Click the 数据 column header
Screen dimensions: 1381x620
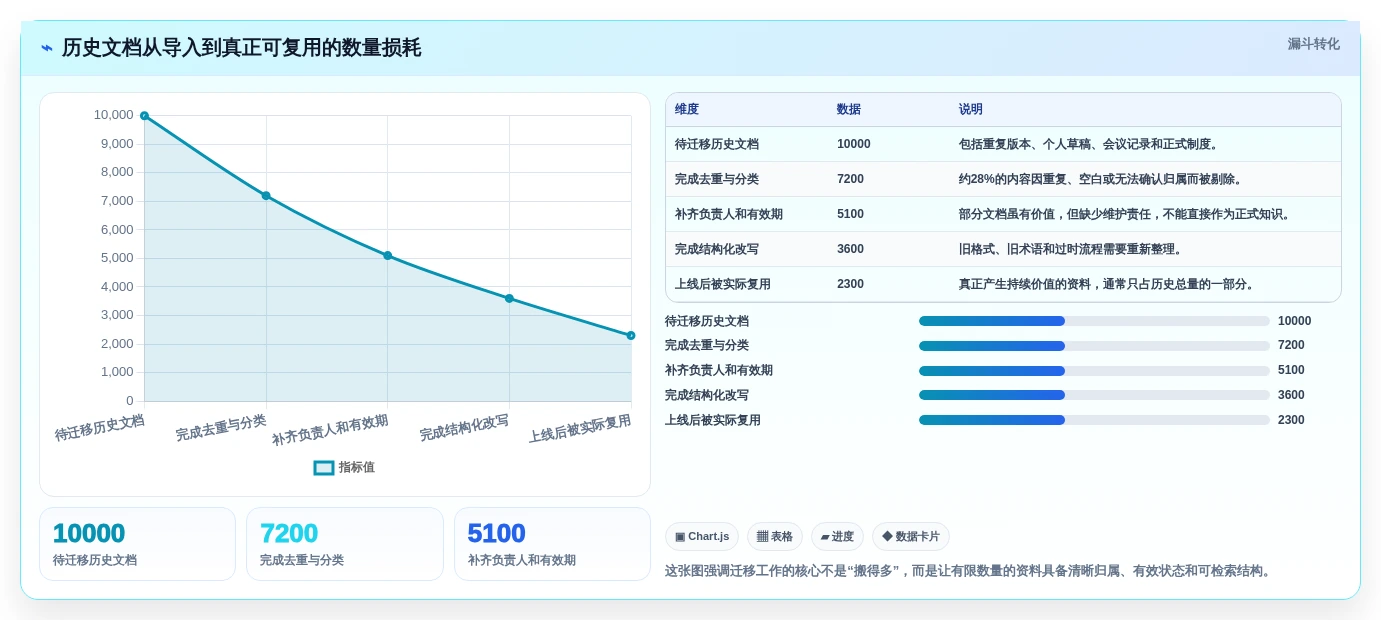click(x=849, y=110)
